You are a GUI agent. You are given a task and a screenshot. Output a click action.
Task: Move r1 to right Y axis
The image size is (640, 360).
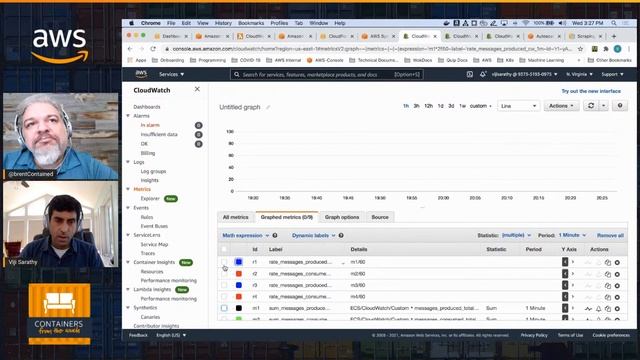click(573, 262)
